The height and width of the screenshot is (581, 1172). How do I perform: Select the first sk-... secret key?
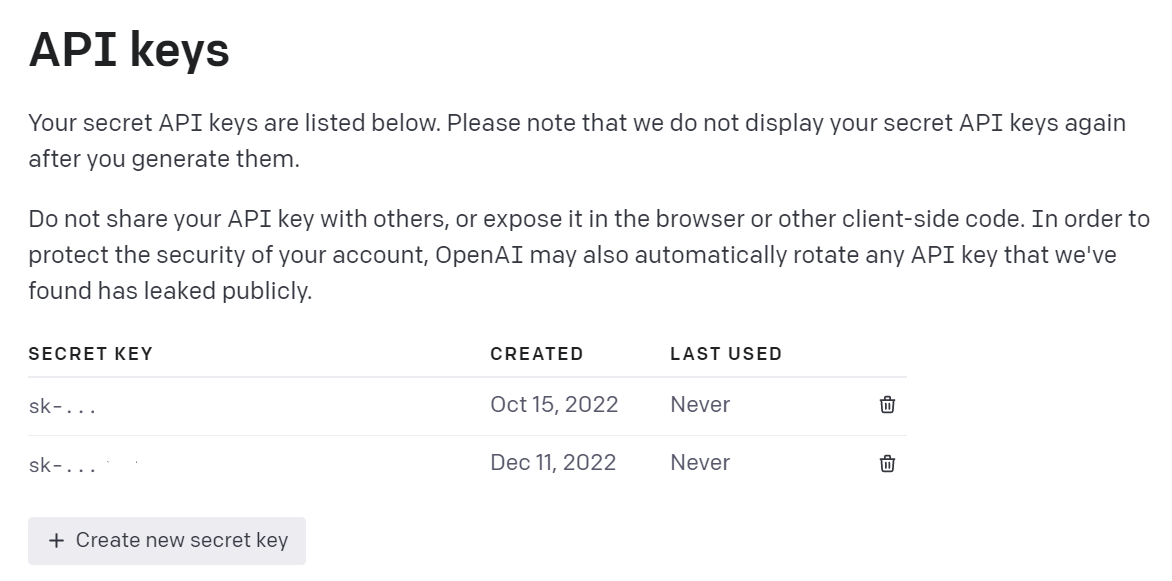62,406
